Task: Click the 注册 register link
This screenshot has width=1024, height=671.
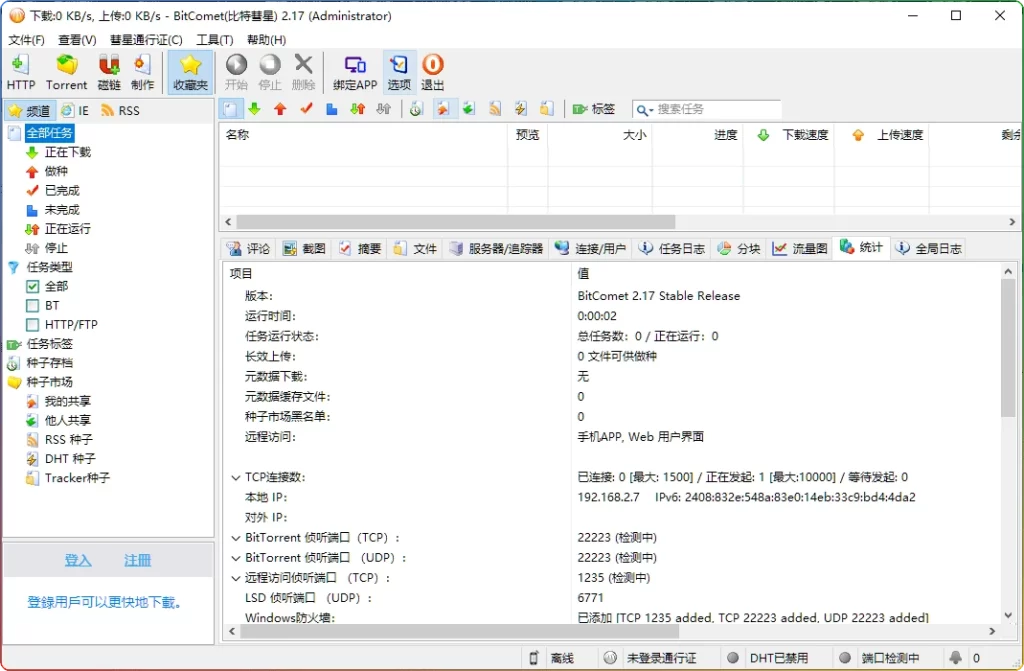Action: click(x=138, y=561)
